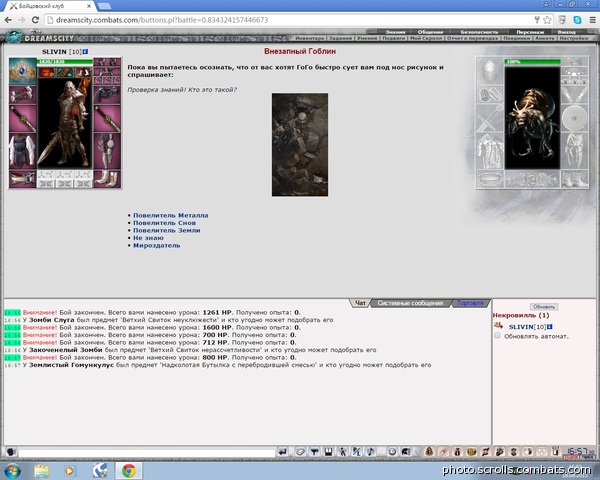Click the chat message input field
The height and width of the screenshot is (480, 600).
[147, 453]
